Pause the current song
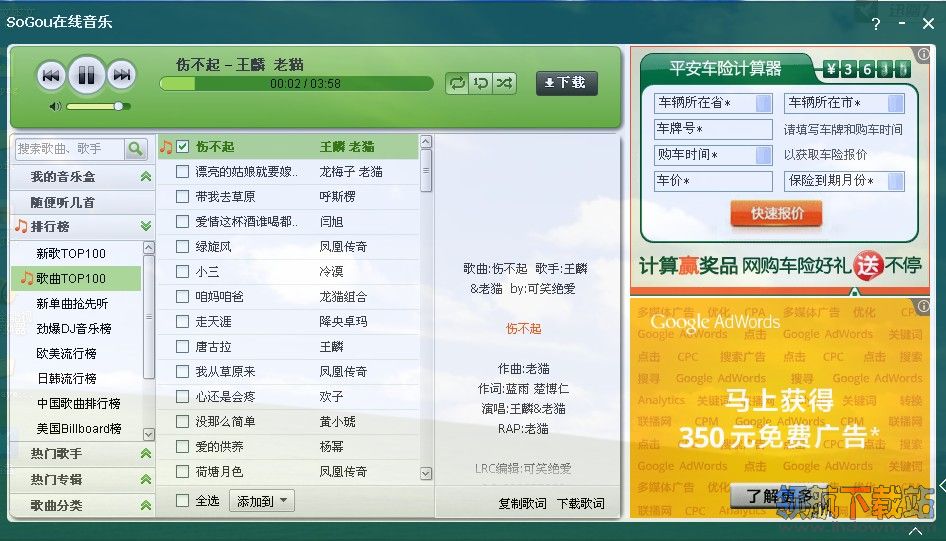The height and width of the screenshot is (541, 946). pos(86,75)
